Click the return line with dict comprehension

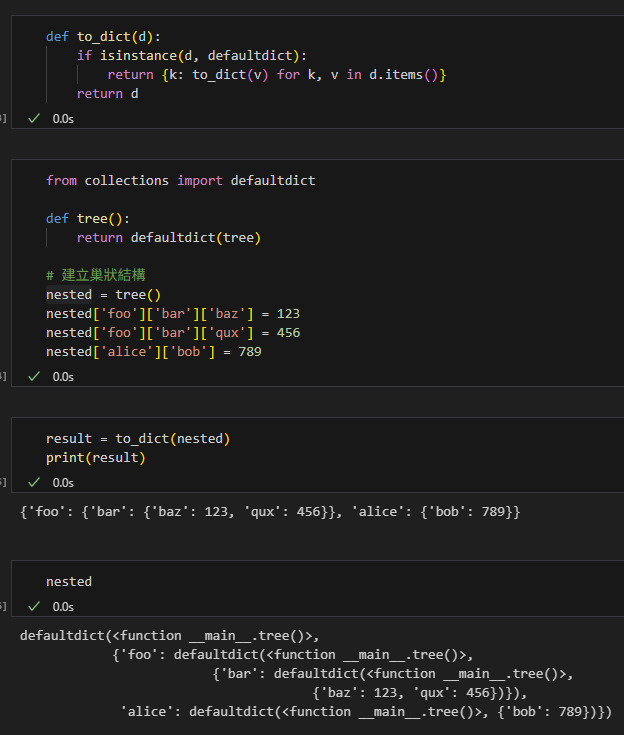pos(277,75)
